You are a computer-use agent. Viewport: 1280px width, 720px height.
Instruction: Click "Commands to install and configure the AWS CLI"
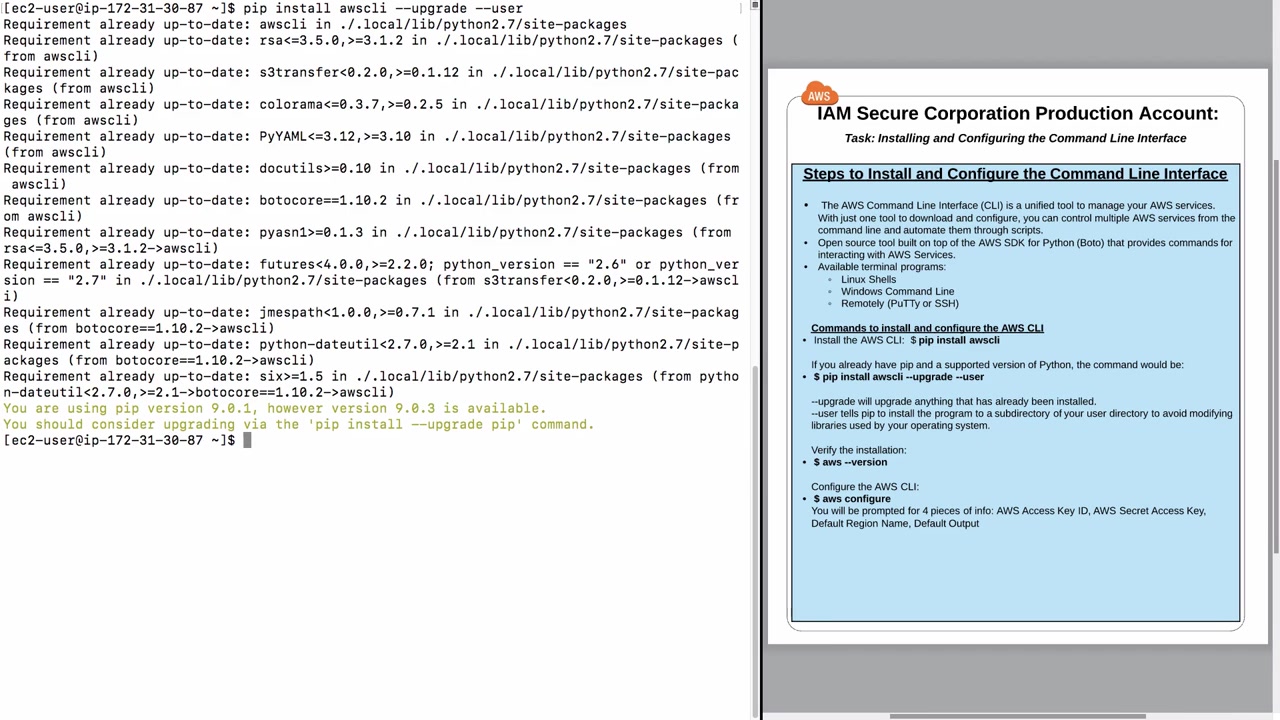pyautogui.click(x=927, y=328)
